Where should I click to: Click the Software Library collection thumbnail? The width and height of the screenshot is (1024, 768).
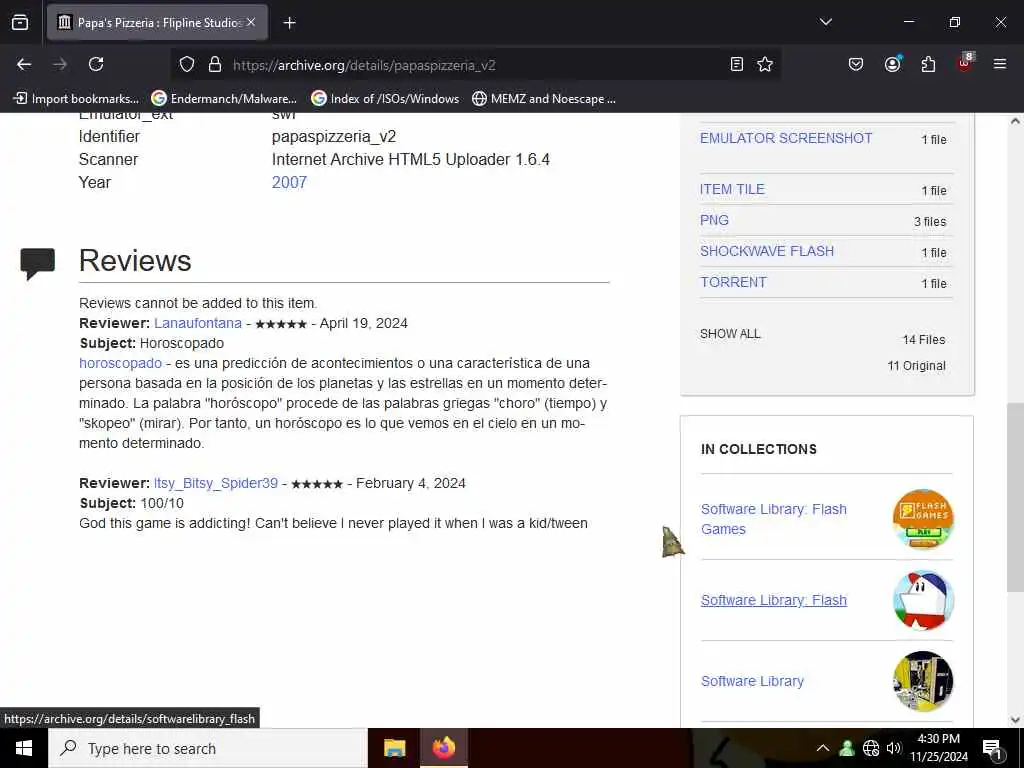click(x=923, y=681)
